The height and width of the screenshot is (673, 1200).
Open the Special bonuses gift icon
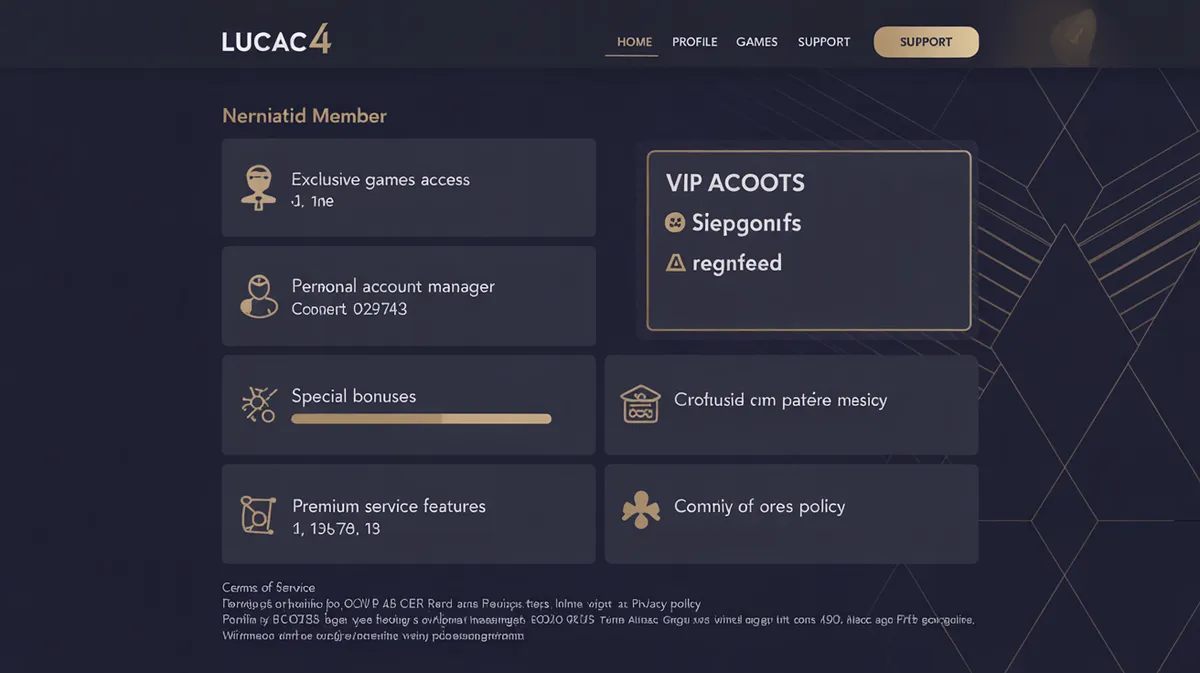259,404
